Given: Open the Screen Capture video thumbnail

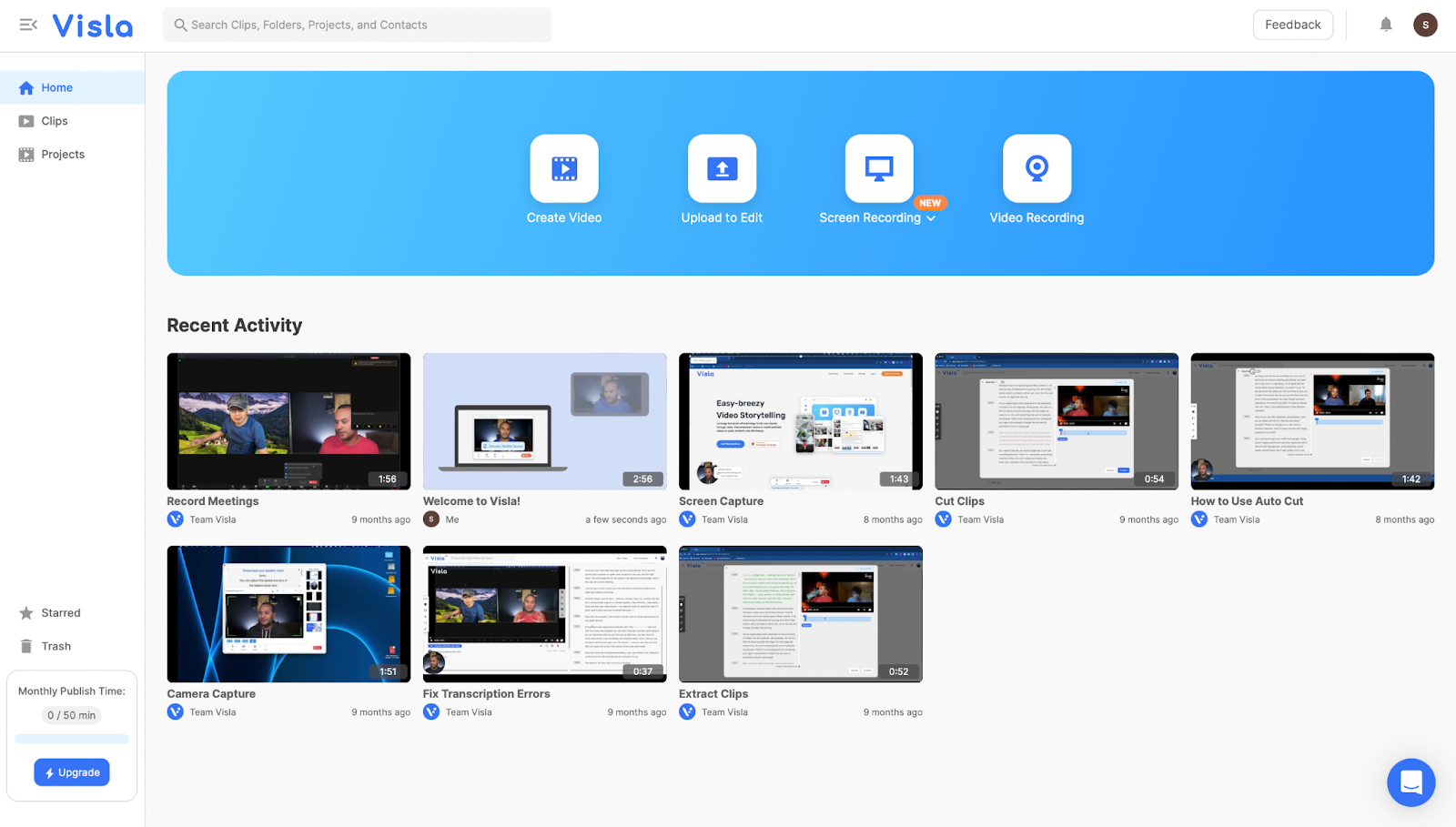Looking at the screenshot, I should click(801, 421).
